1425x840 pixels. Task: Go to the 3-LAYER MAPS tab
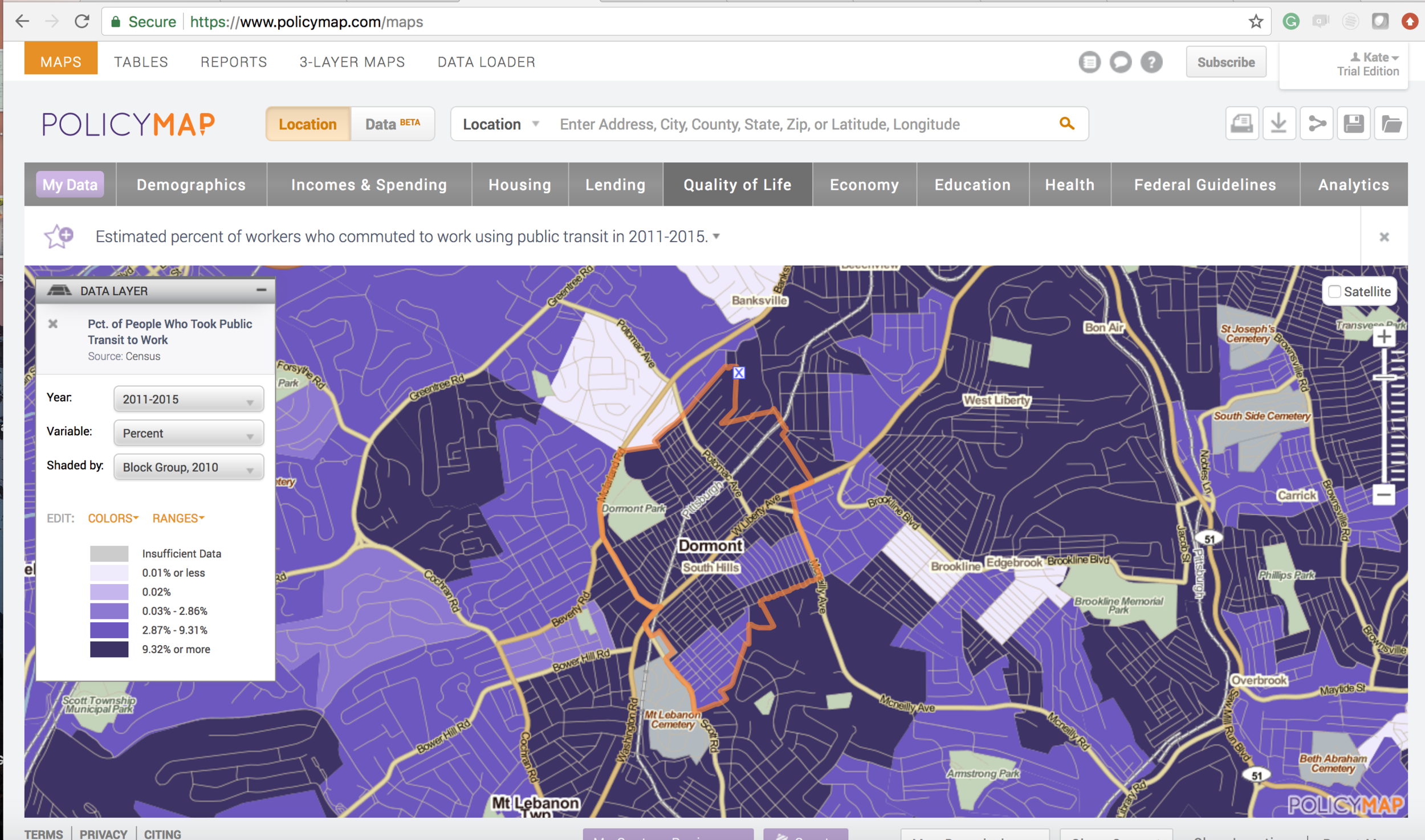[x=352, y=62]
